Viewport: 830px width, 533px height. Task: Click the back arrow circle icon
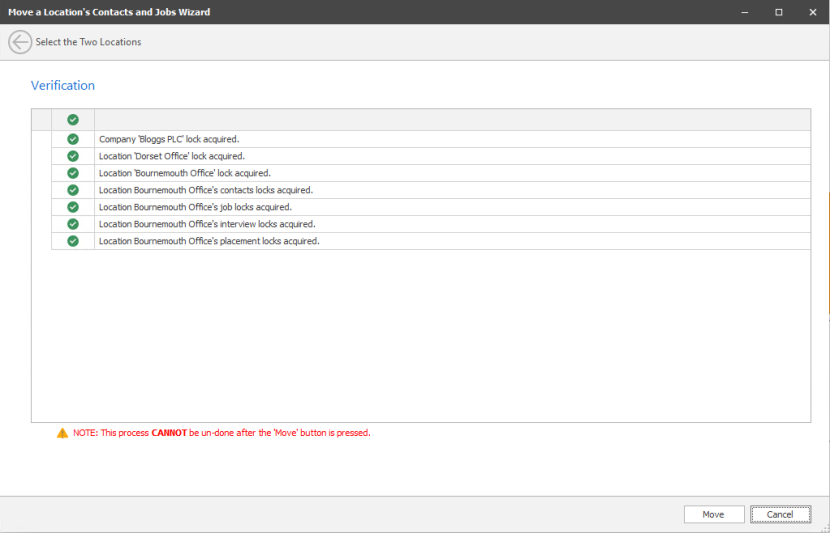(x=20, y=42)
